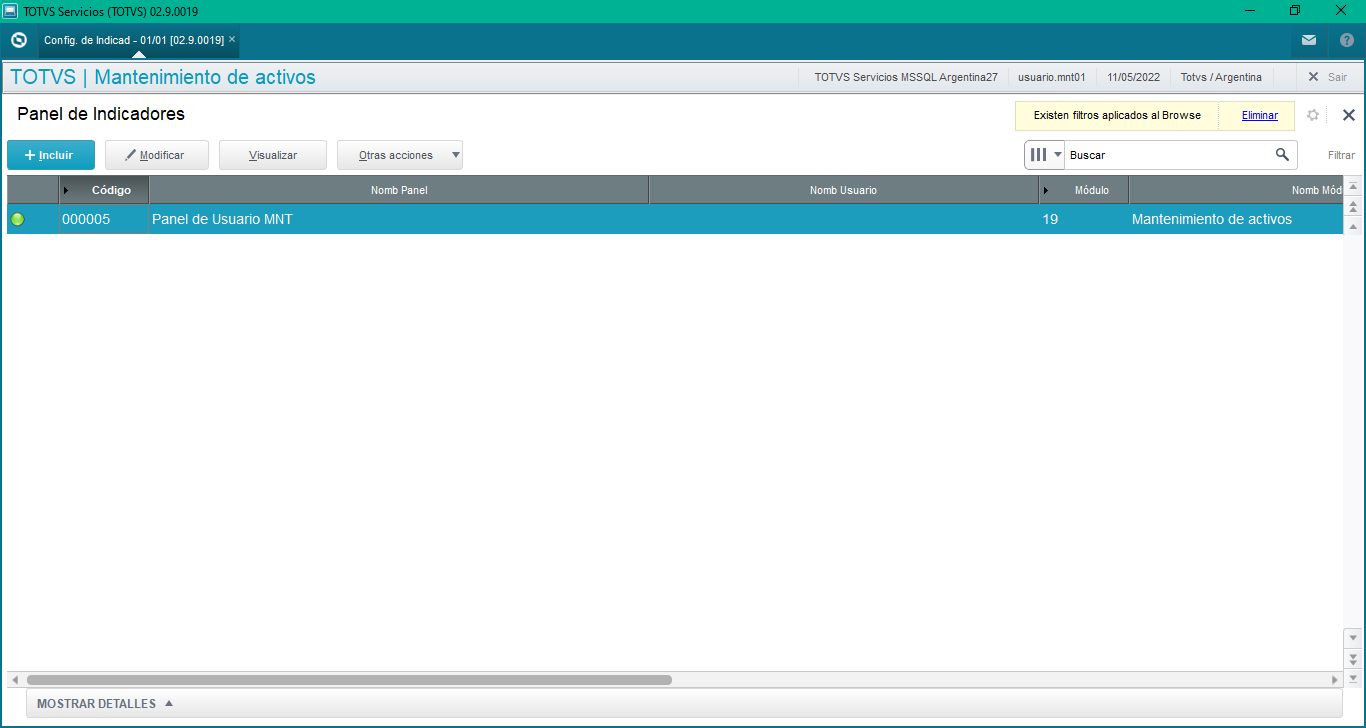Click the TOTVS logo icon at tab bar

pos(18,40)
